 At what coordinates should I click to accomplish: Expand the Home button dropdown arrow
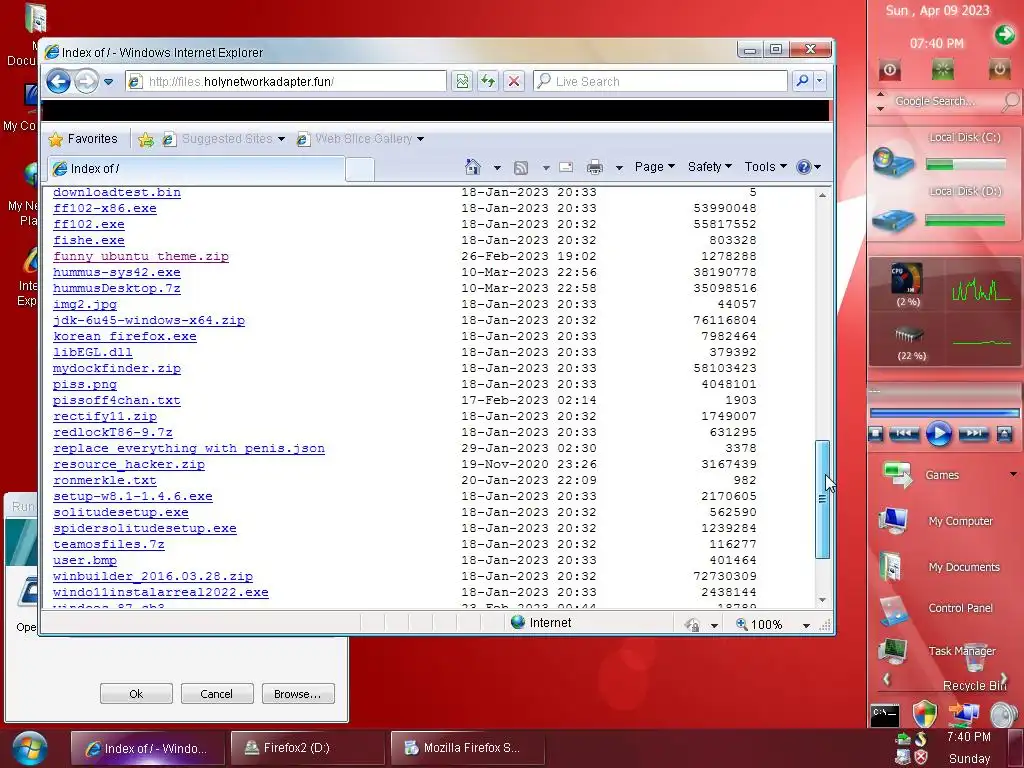497,168
